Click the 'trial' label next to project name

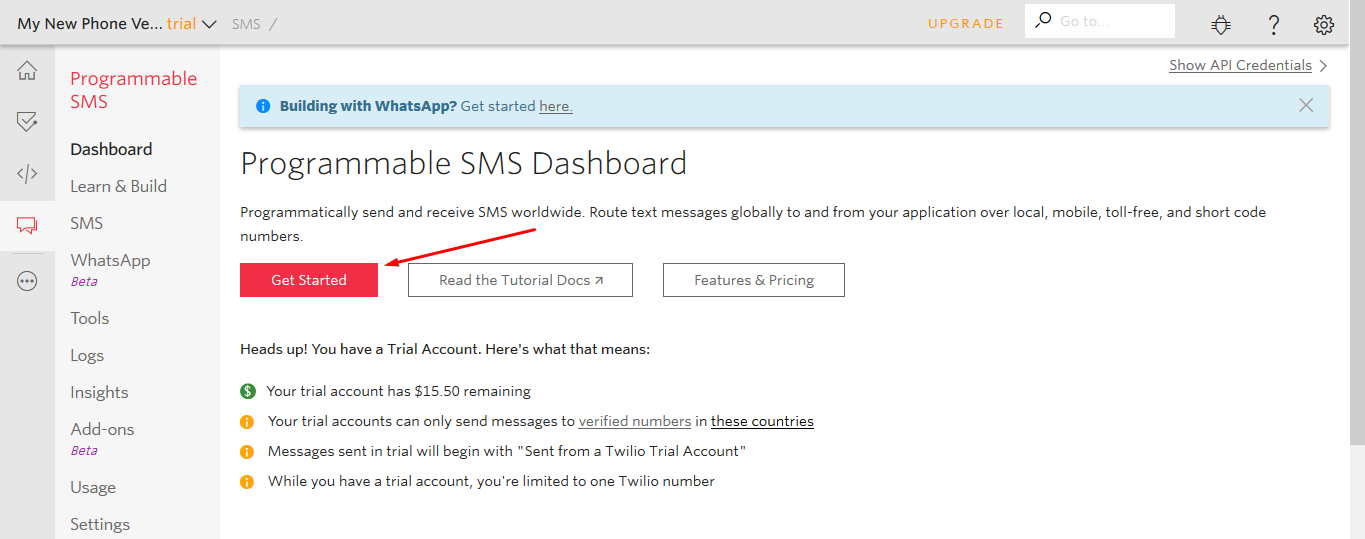pos(181,24)
